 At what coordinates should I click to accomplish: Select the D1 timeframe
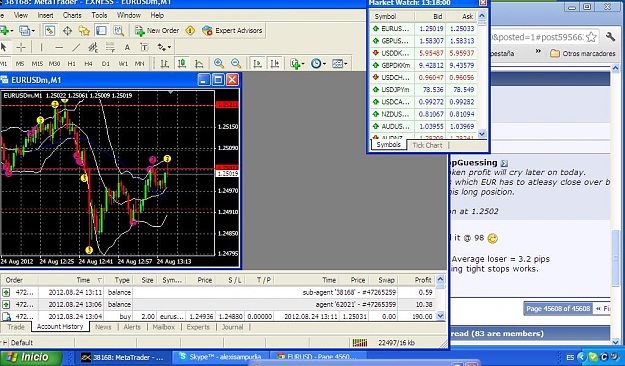(x=106, y=64)
